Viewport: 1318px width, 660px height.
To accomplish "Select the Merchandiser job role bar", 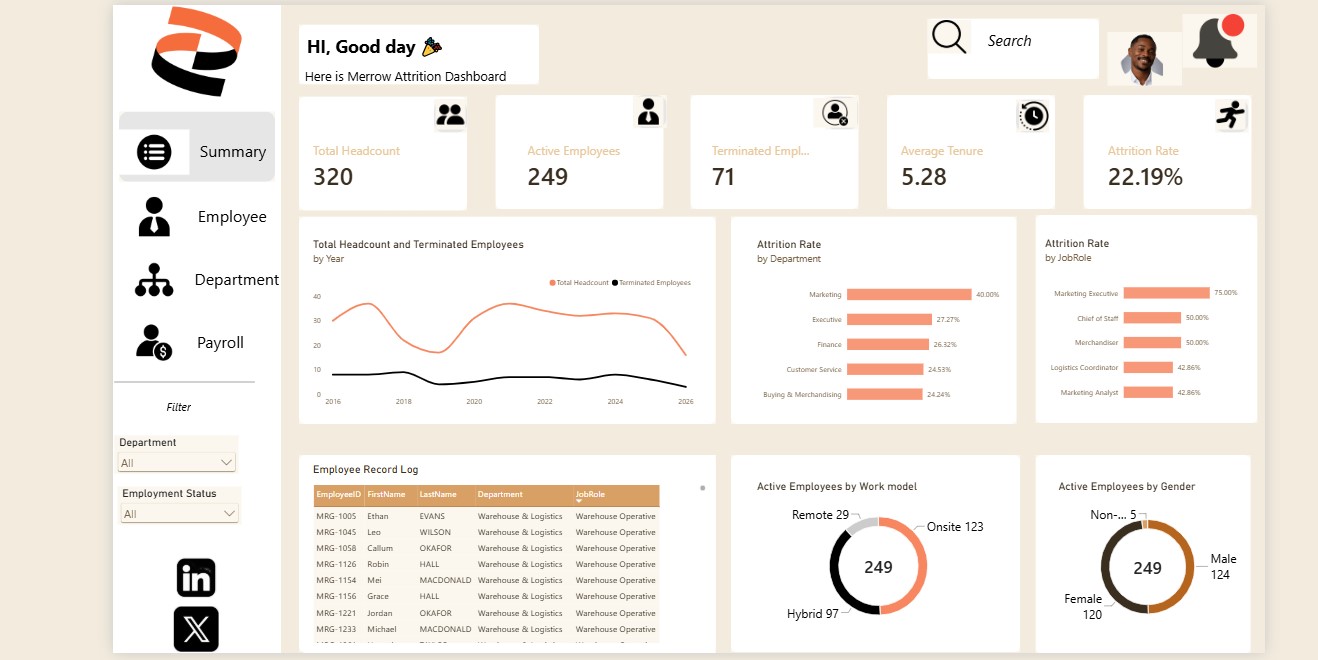I will tap(1152, 342).
